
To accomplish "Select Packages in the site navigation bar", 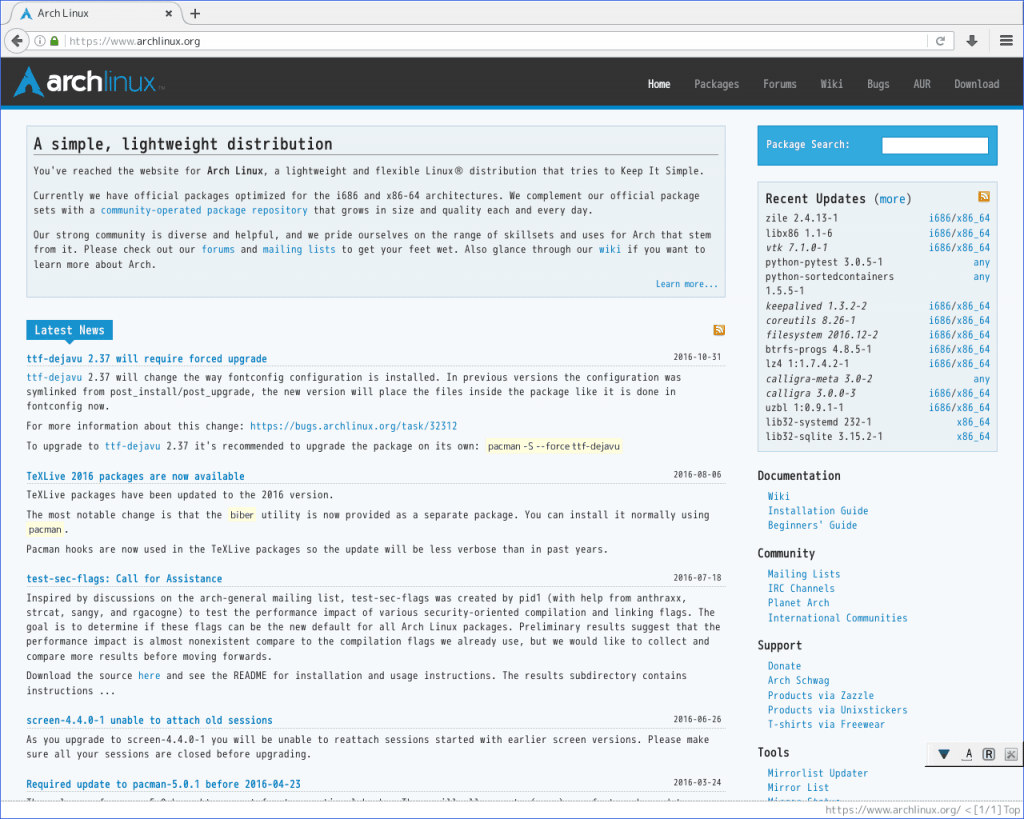I will 716,84.
